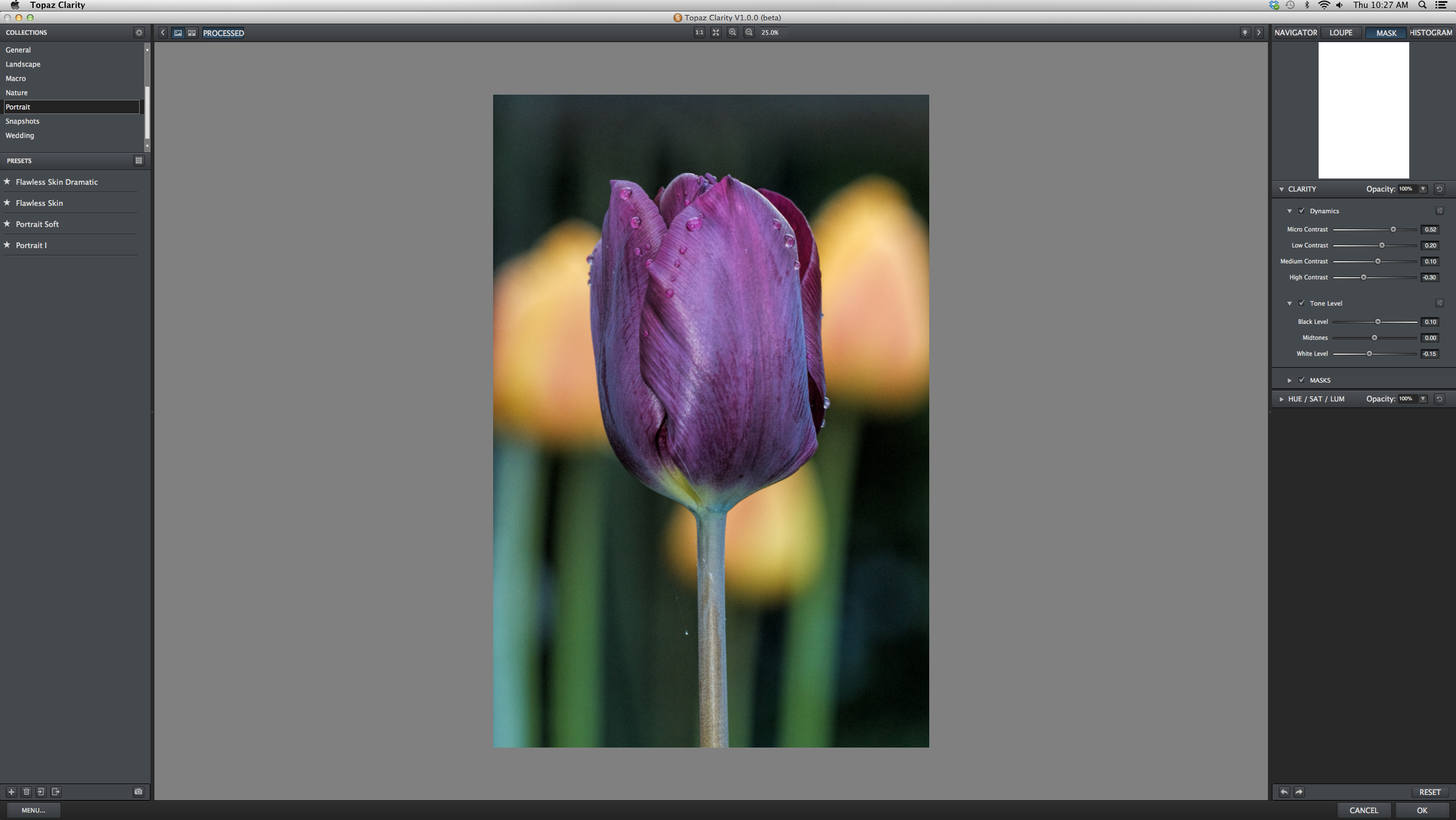Click the RESET button
Viewport: 1456px width, 820px height.
[x=1429, y=792]
